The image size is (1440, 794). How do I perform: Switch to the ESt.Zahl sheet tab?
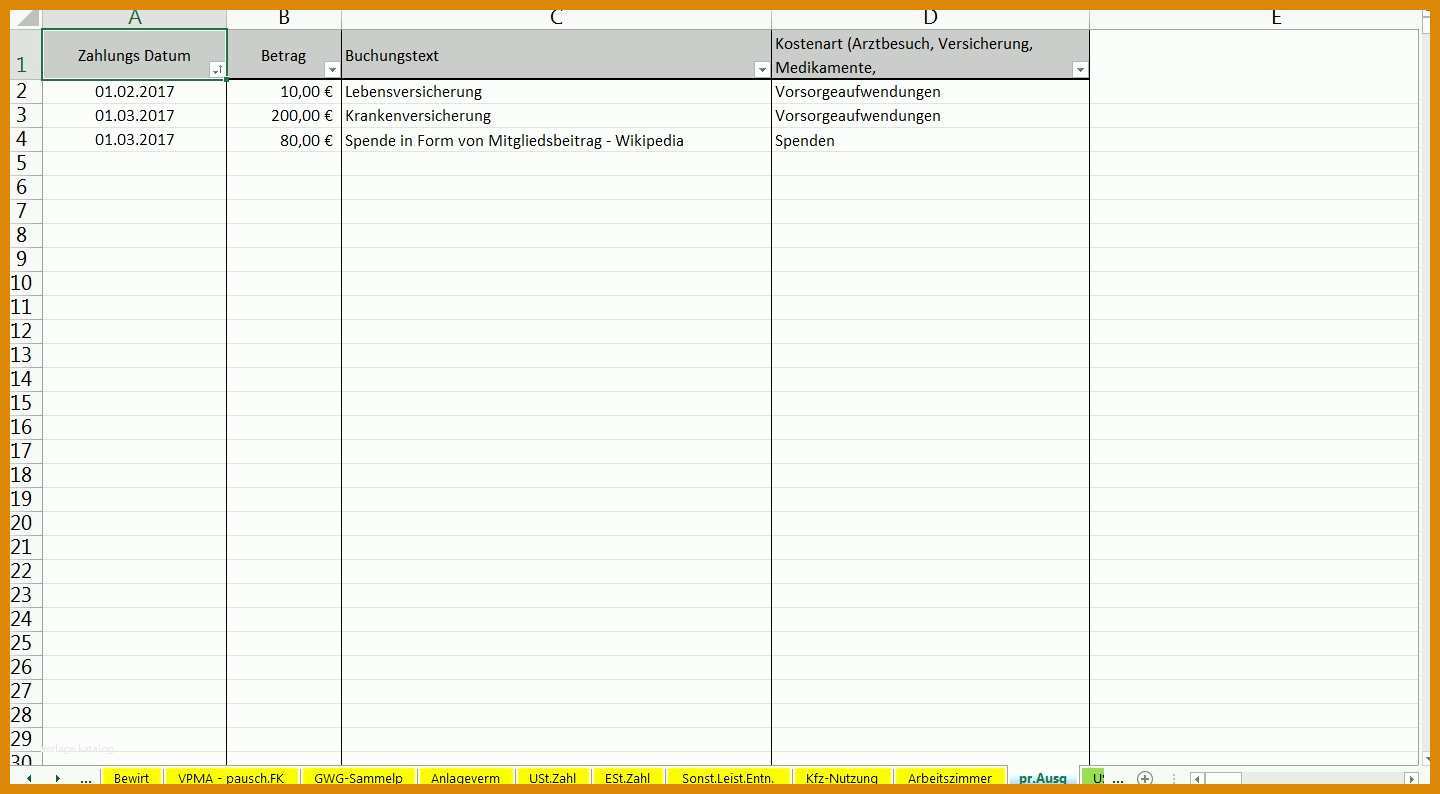coord(628,778)
